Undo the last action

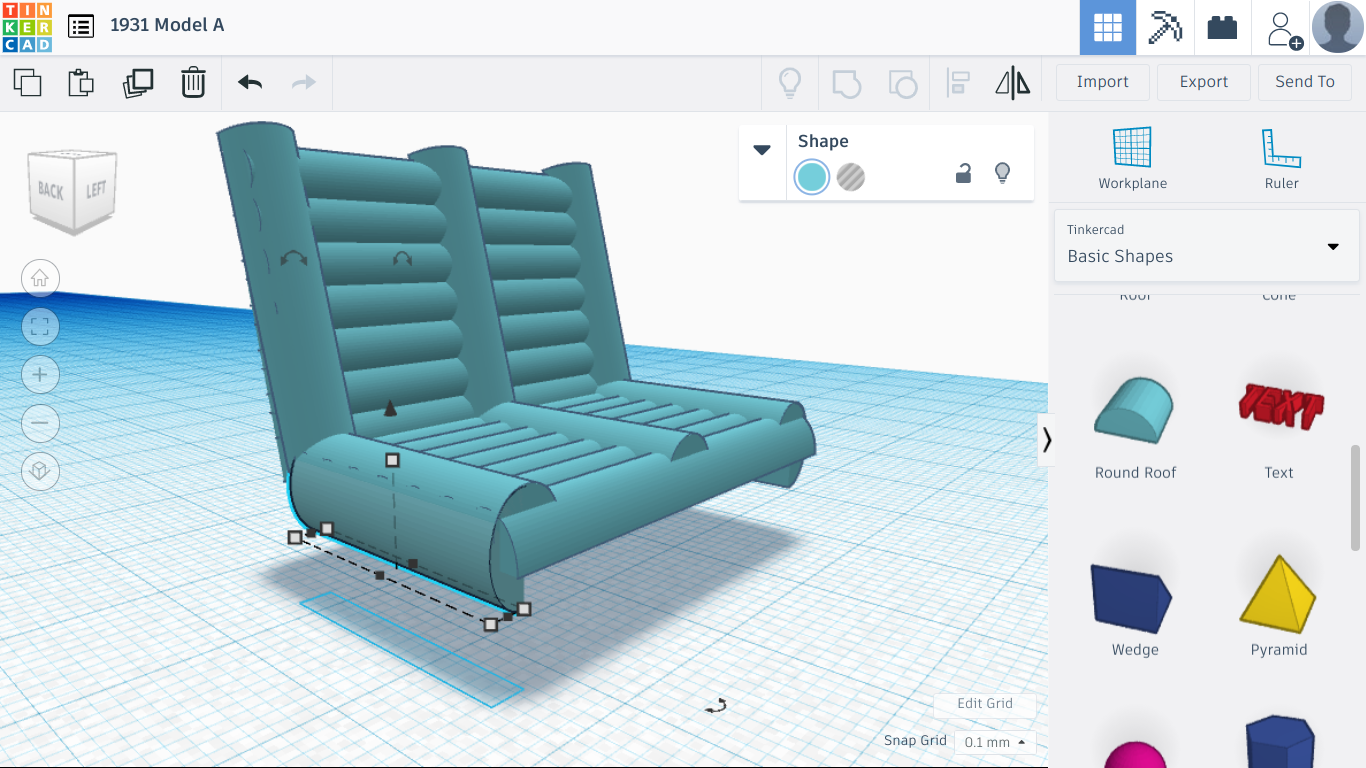click(250, 82)
